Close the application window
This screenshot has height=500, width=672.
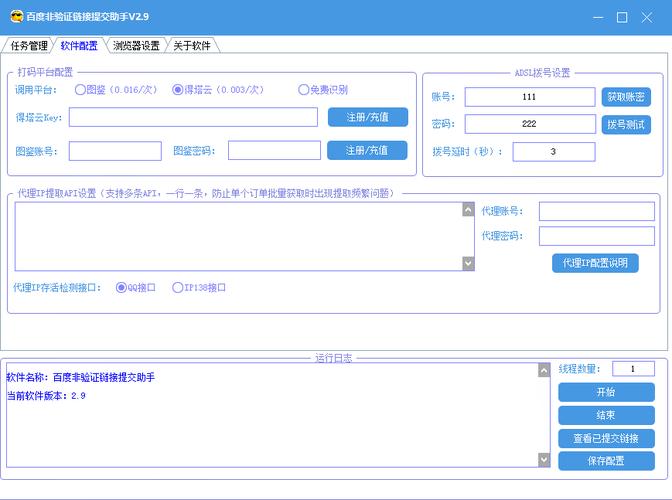click(647, 18)
